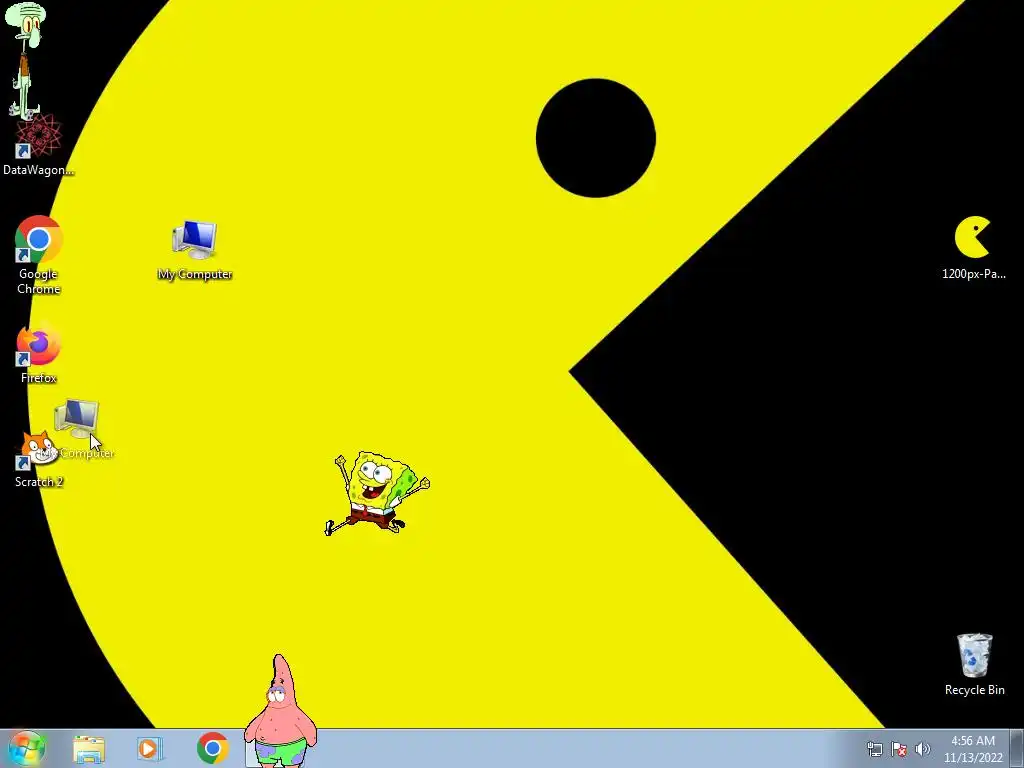The width and height of the screenshot is (1024, 768).
Task: Open the network status tray icon
Action: click(x=874, y=749)
